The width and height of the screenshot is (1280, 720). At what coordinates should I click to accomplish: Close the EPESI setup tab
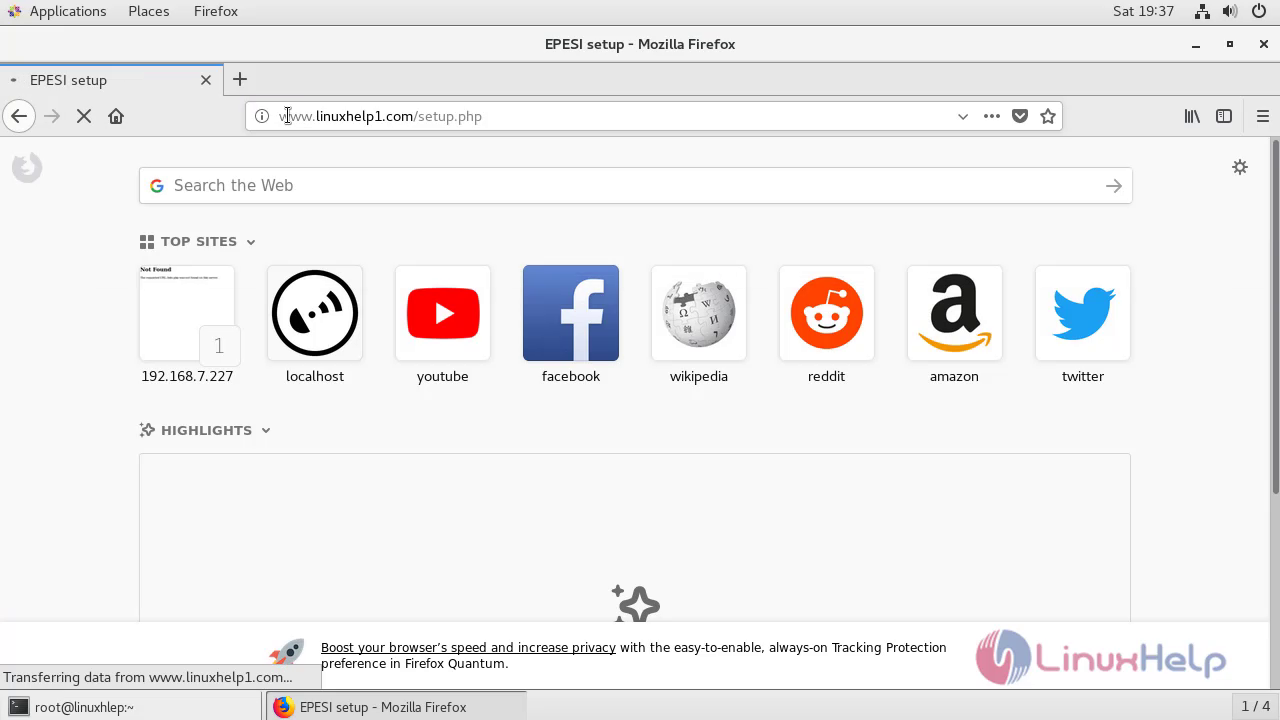(x=206, y=80)
